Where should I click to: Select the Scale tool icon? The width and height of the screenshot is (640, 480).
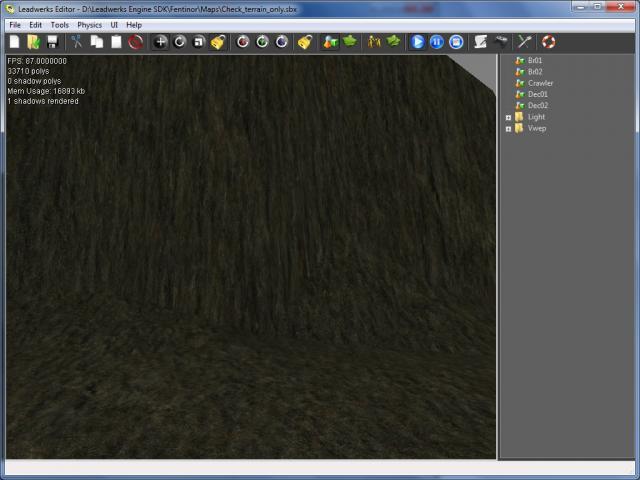pyautogui.click(x=199, y=42)
